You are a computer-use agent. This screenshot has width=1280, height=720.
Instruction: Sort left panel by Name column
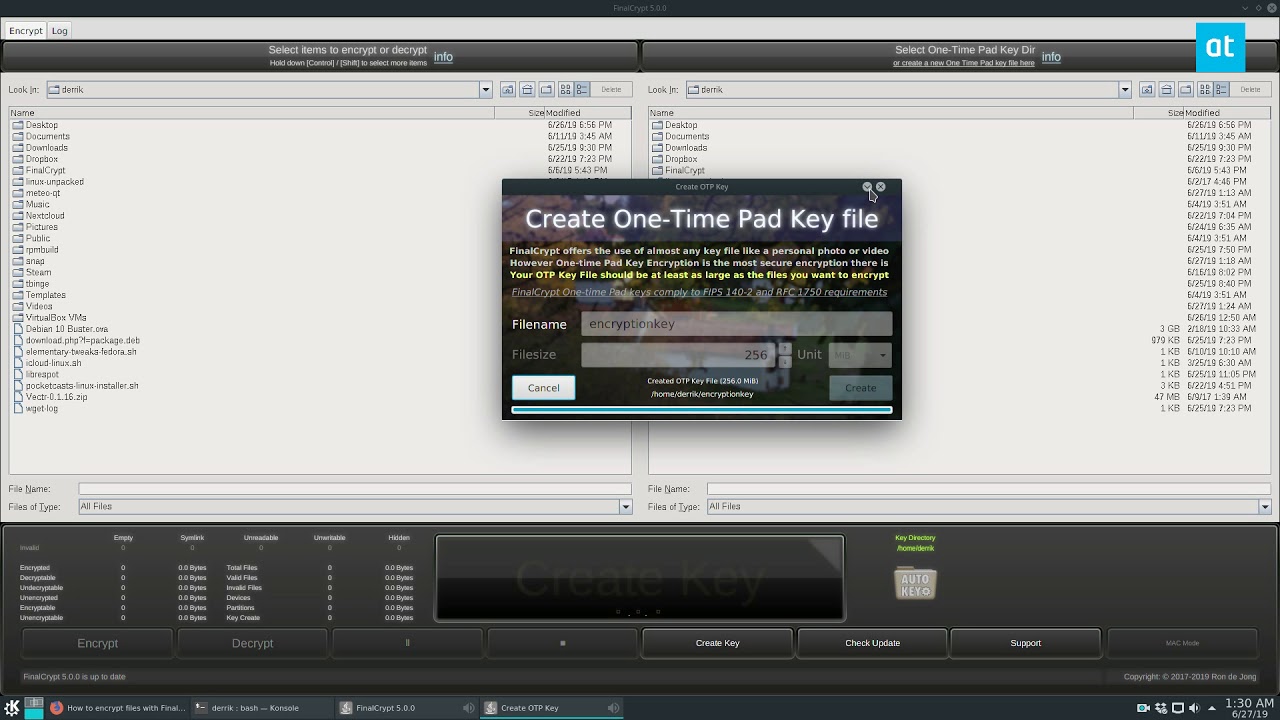tap(252, 113)
